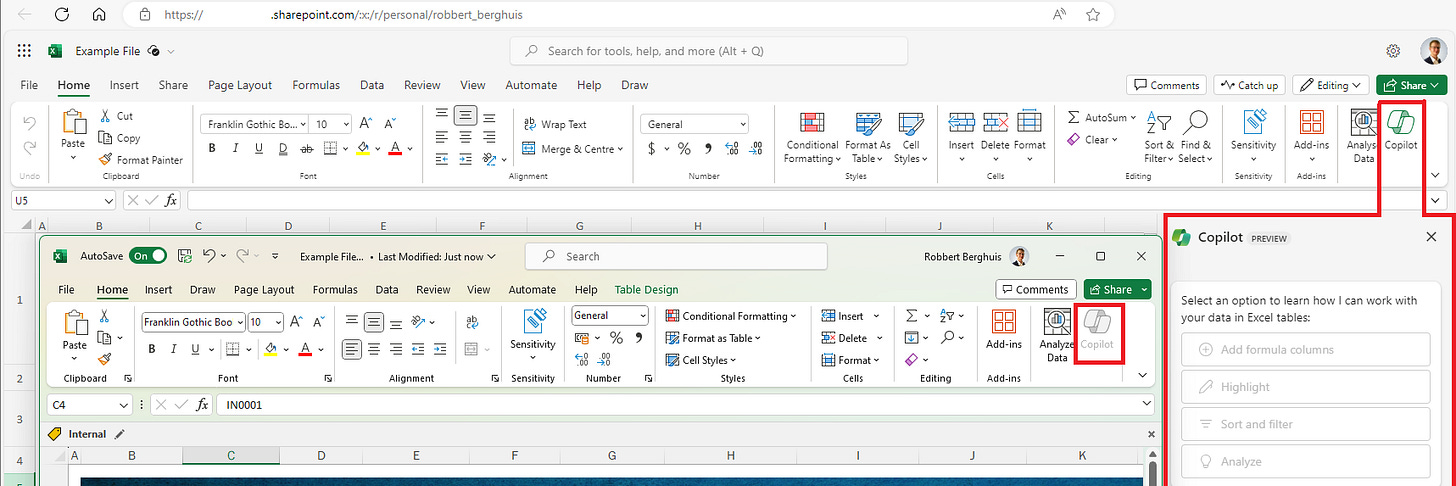Open the Table Design tab in desktop Excel
Image resolution: width=1456 pixels, height=486 pixels.
[646, 290]
